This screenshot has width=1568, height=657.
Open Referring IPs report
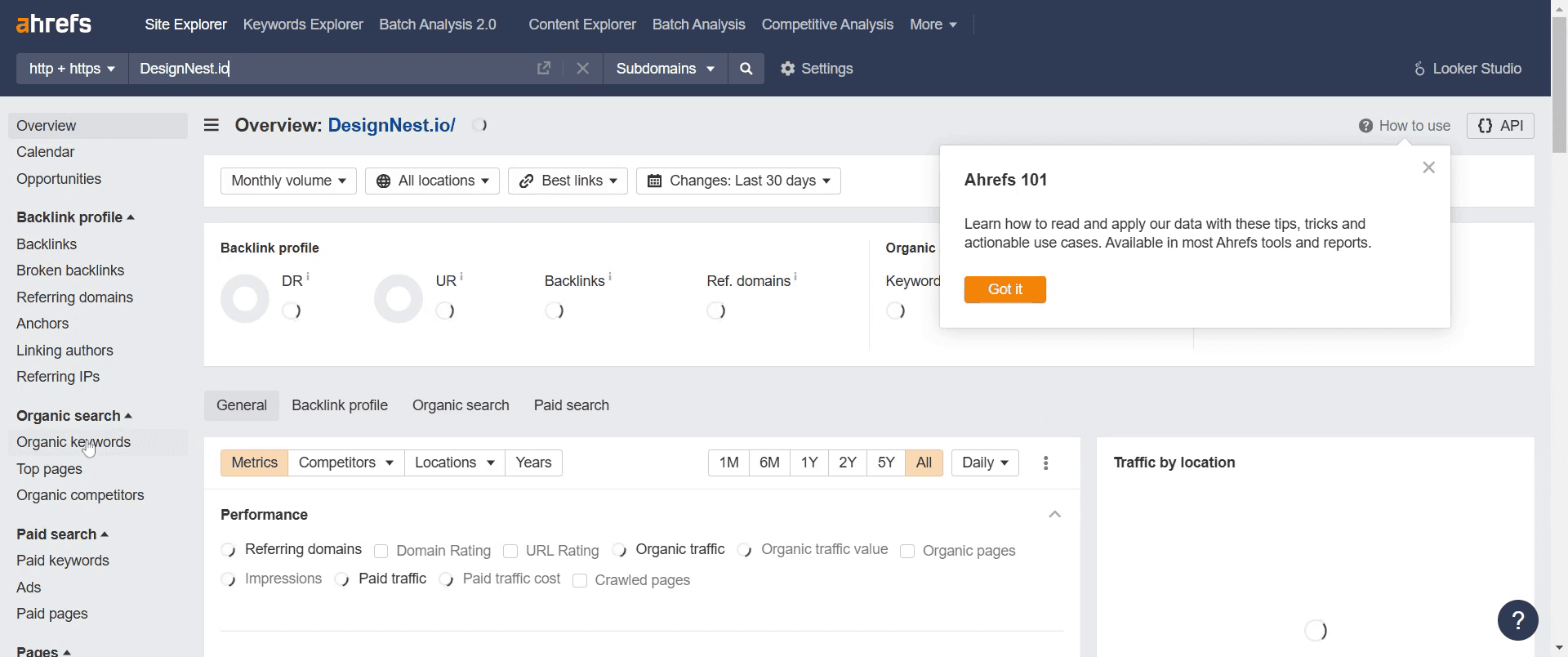58,377
